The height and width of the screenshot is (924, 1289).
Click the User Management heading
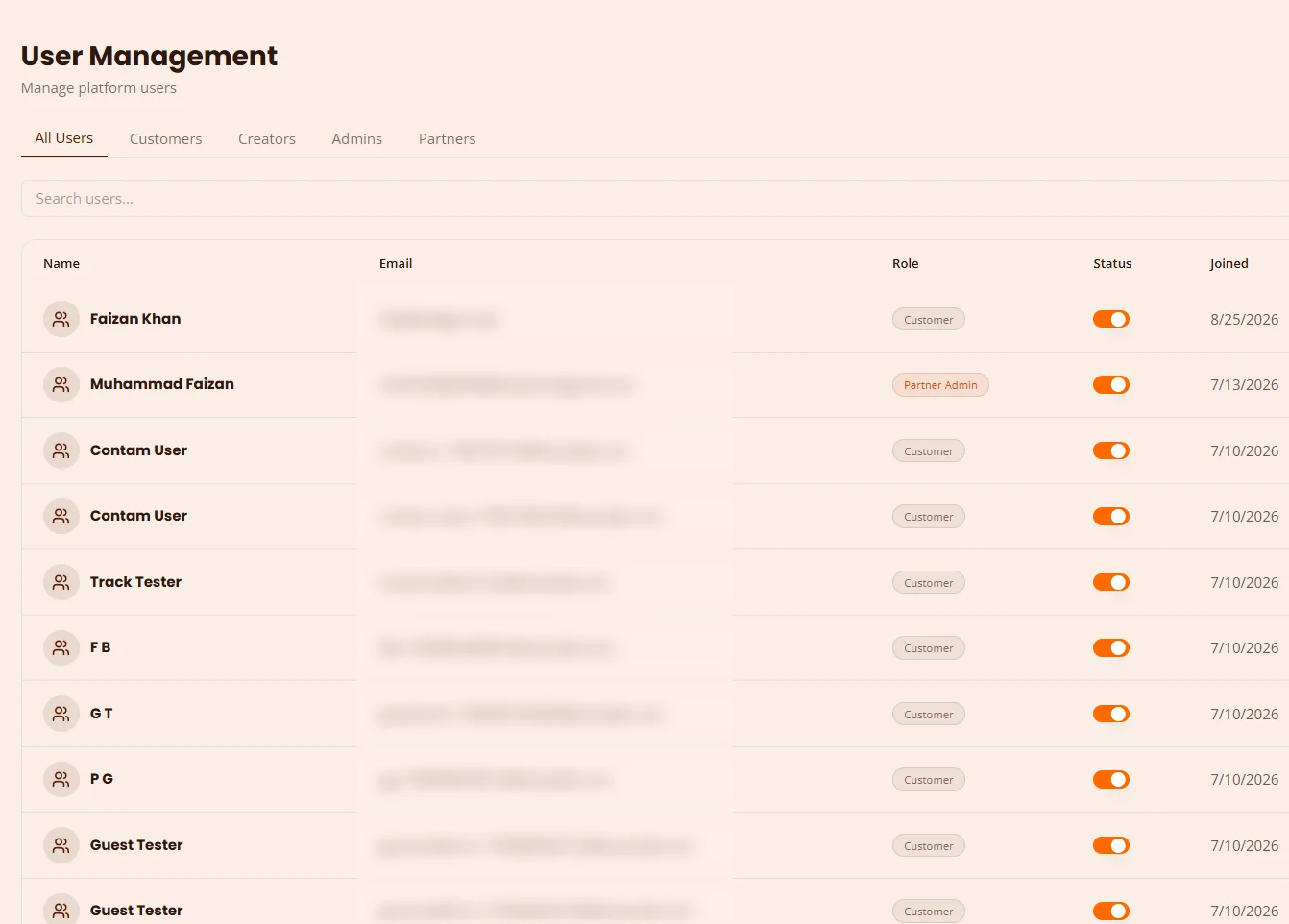(149, 57)
